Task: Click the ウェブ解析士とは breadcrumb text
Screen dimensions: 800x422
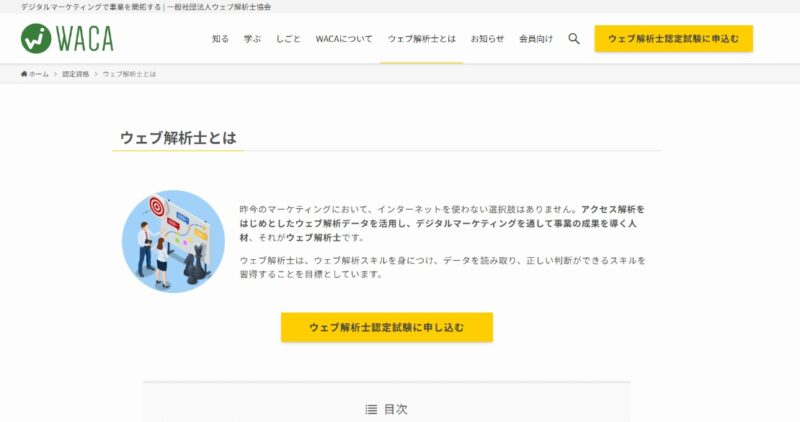Action: pos(129,74)
